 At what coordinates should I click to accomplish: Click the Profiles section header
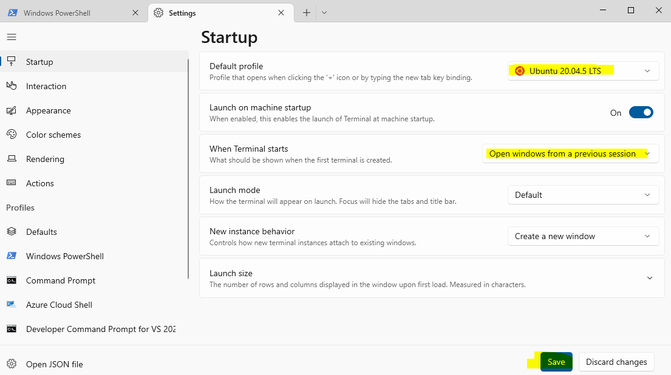coord(20,208)
